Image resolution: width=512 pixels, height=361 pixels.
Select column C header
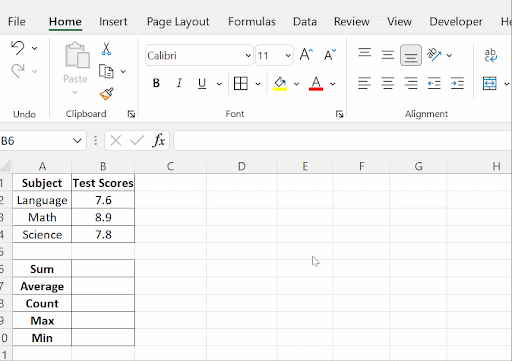click(170, 166)
